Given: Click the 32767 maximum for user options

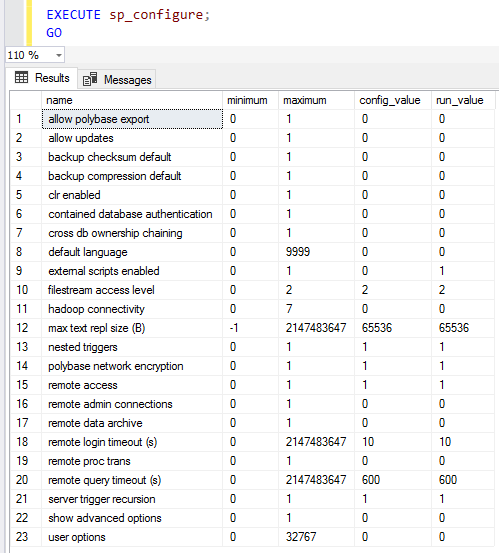Looking at the screenshot, I should [316, 537].
